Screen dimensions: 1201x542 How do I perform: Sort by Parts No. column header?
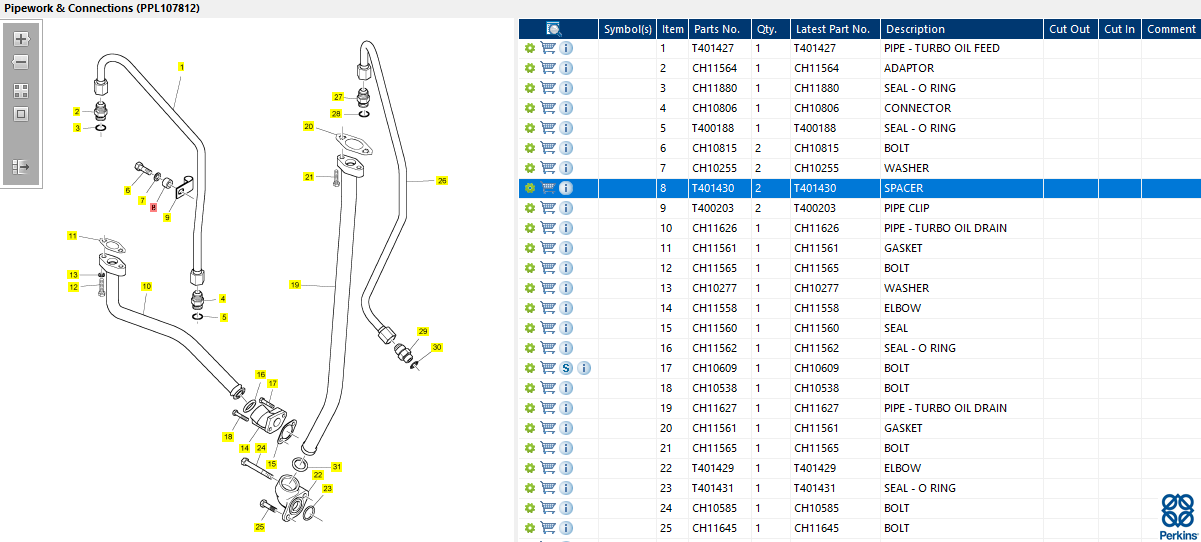[719, 29]
